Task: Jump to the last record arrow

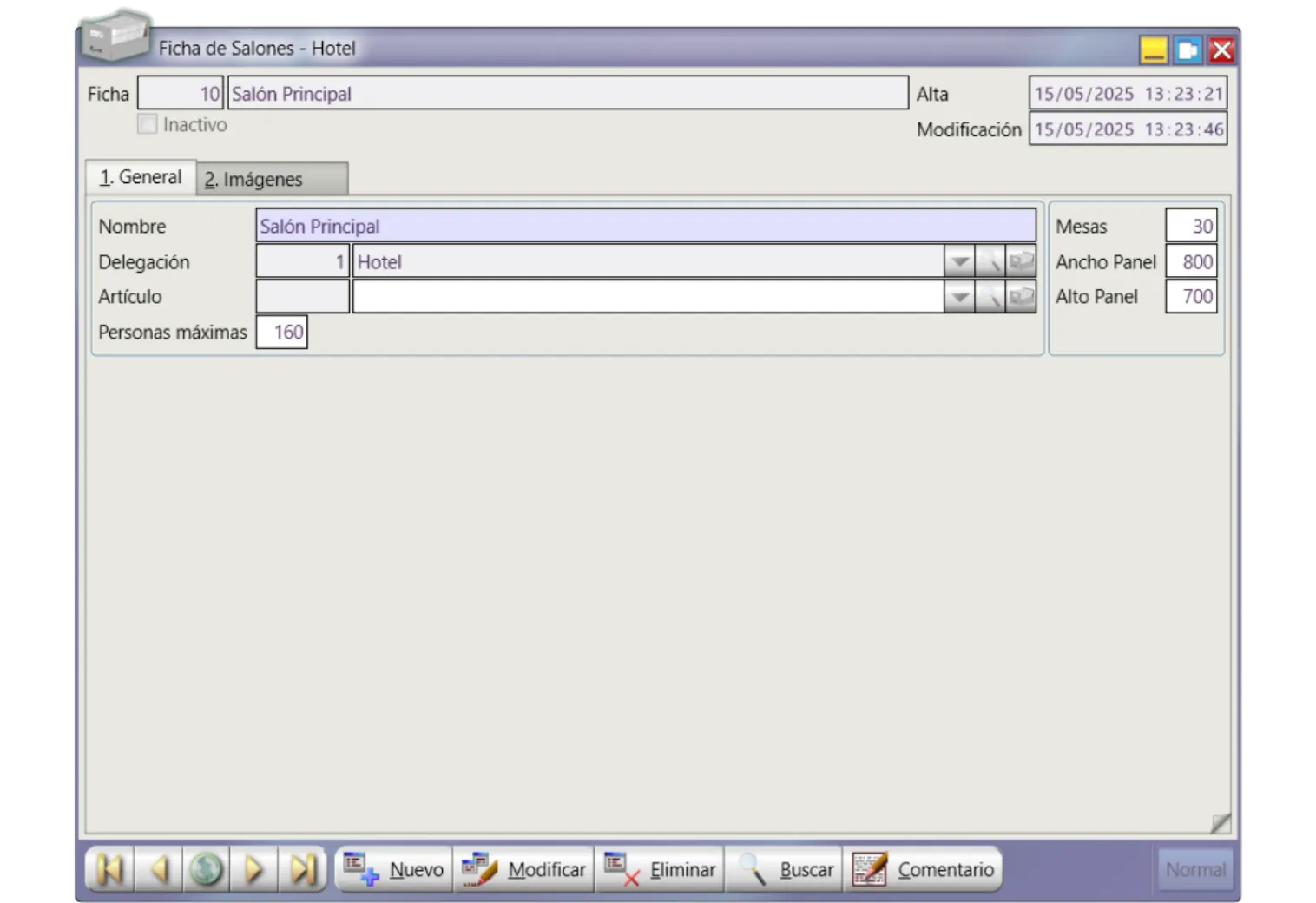Action: [302, 869]
